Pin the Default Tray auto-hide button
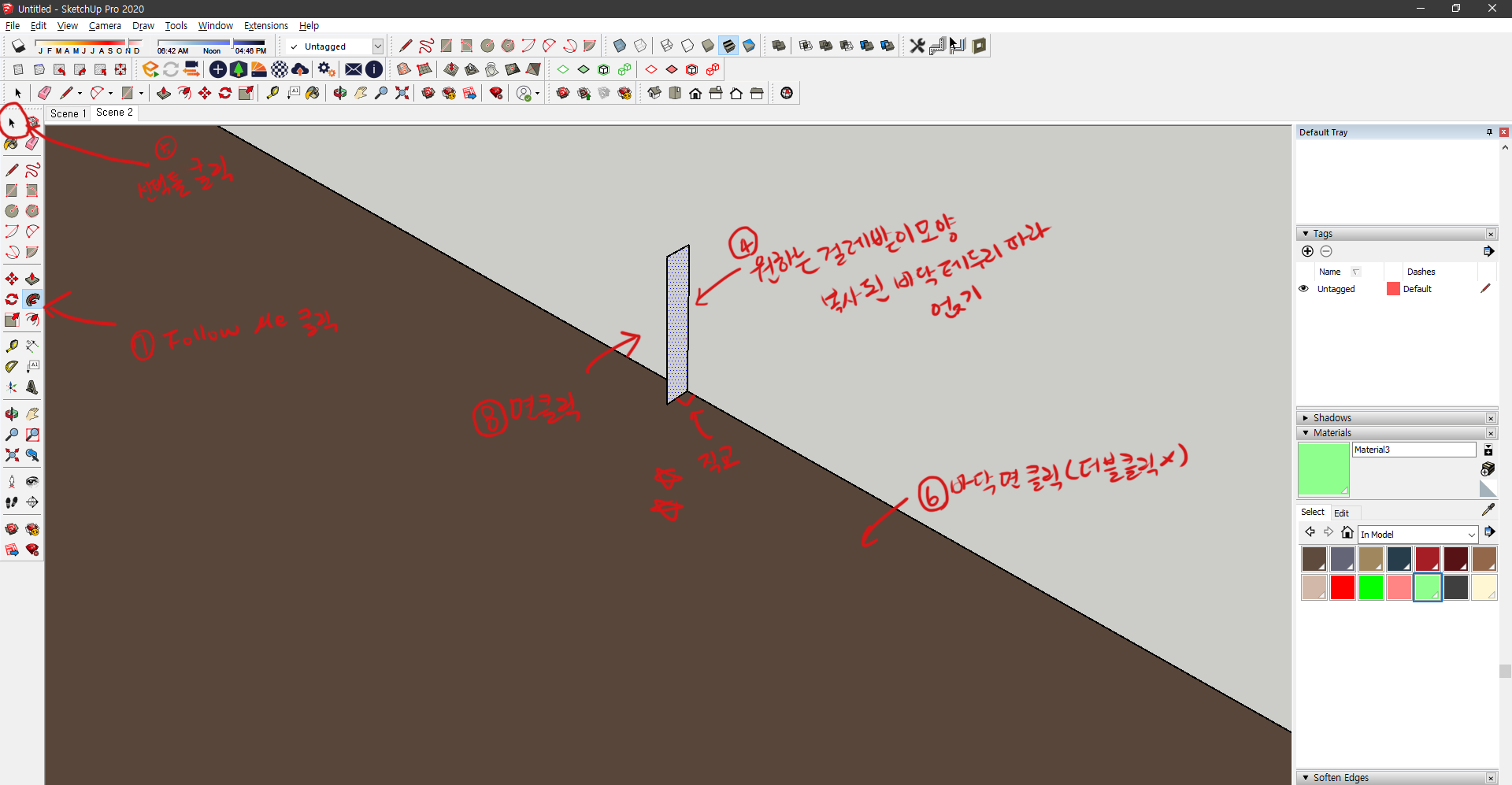Viewport: 1512px width, 785px height. coord(1489,132)
